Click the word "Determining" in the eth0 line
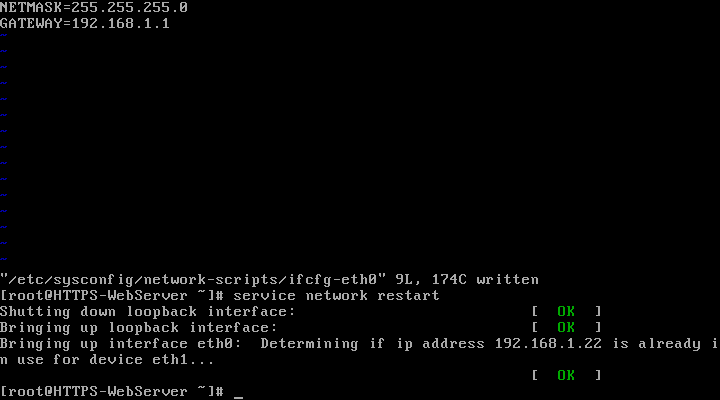Image resolution: width=720 pixels, height=400 pixels. [x=309, y=344]
